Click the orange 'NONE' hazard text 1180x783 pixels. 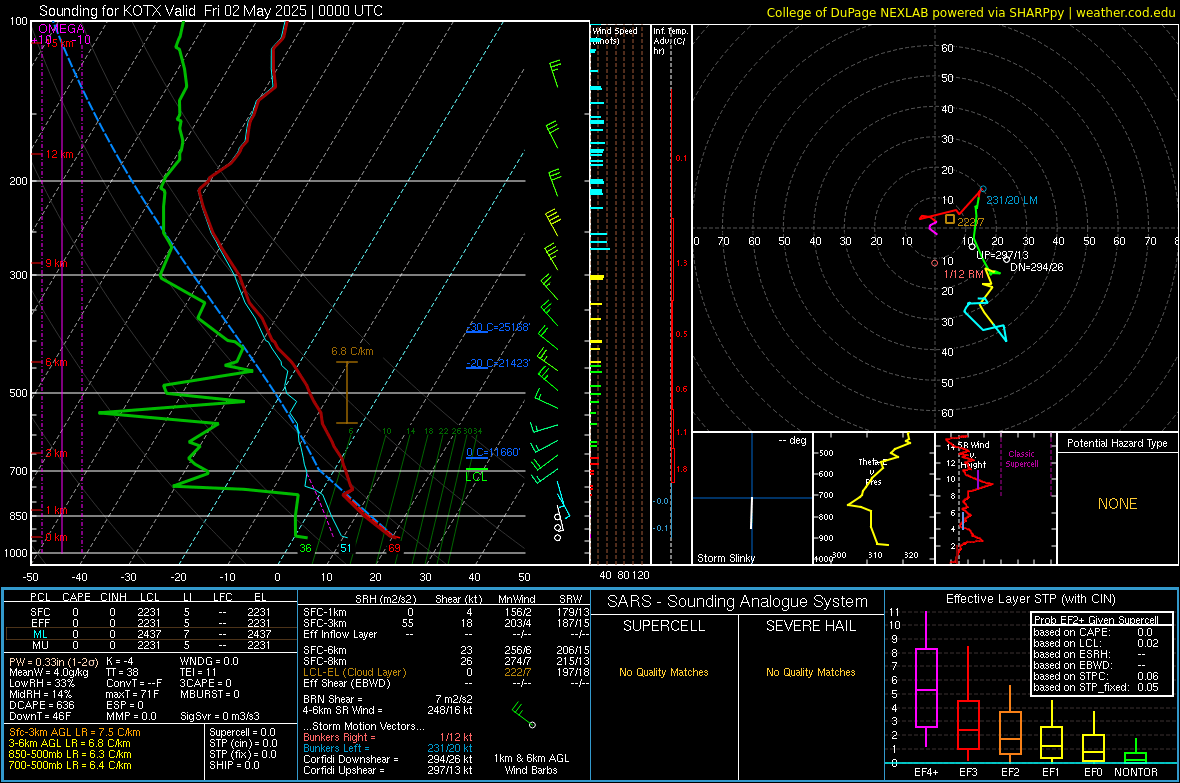tap(1117, 504)
